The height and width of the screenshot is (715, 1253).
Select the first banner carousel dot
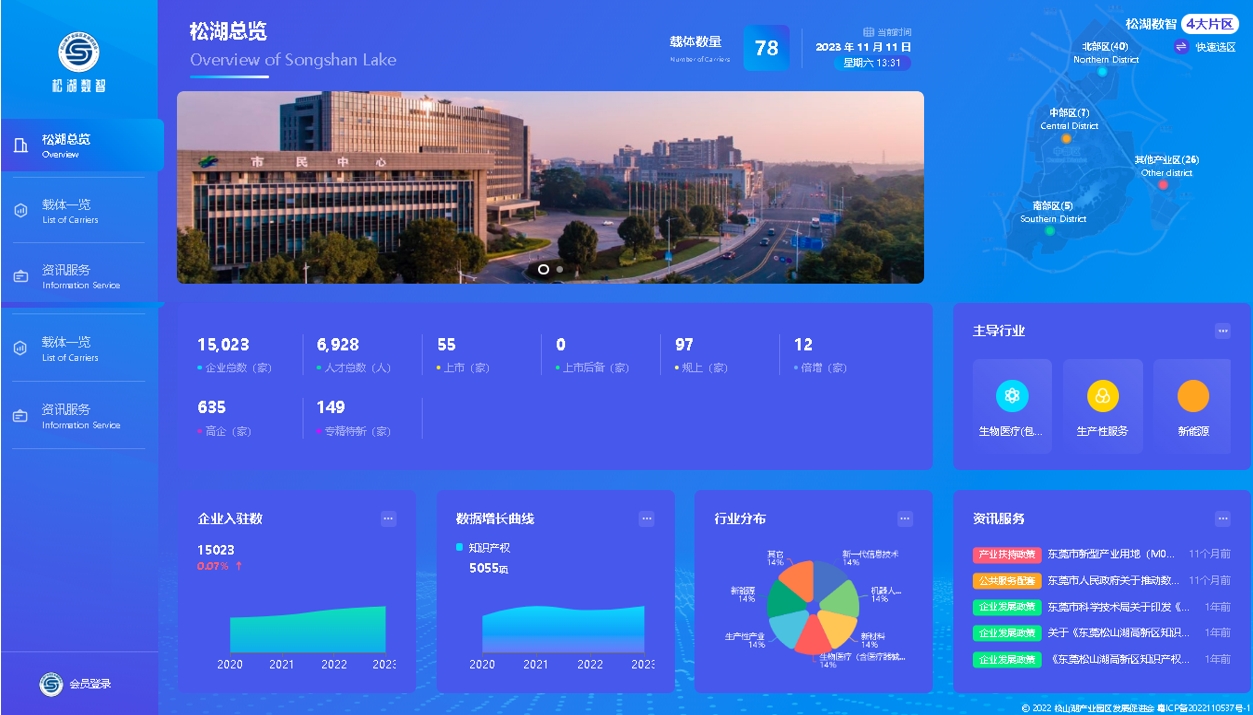click(x=543, y=269)
